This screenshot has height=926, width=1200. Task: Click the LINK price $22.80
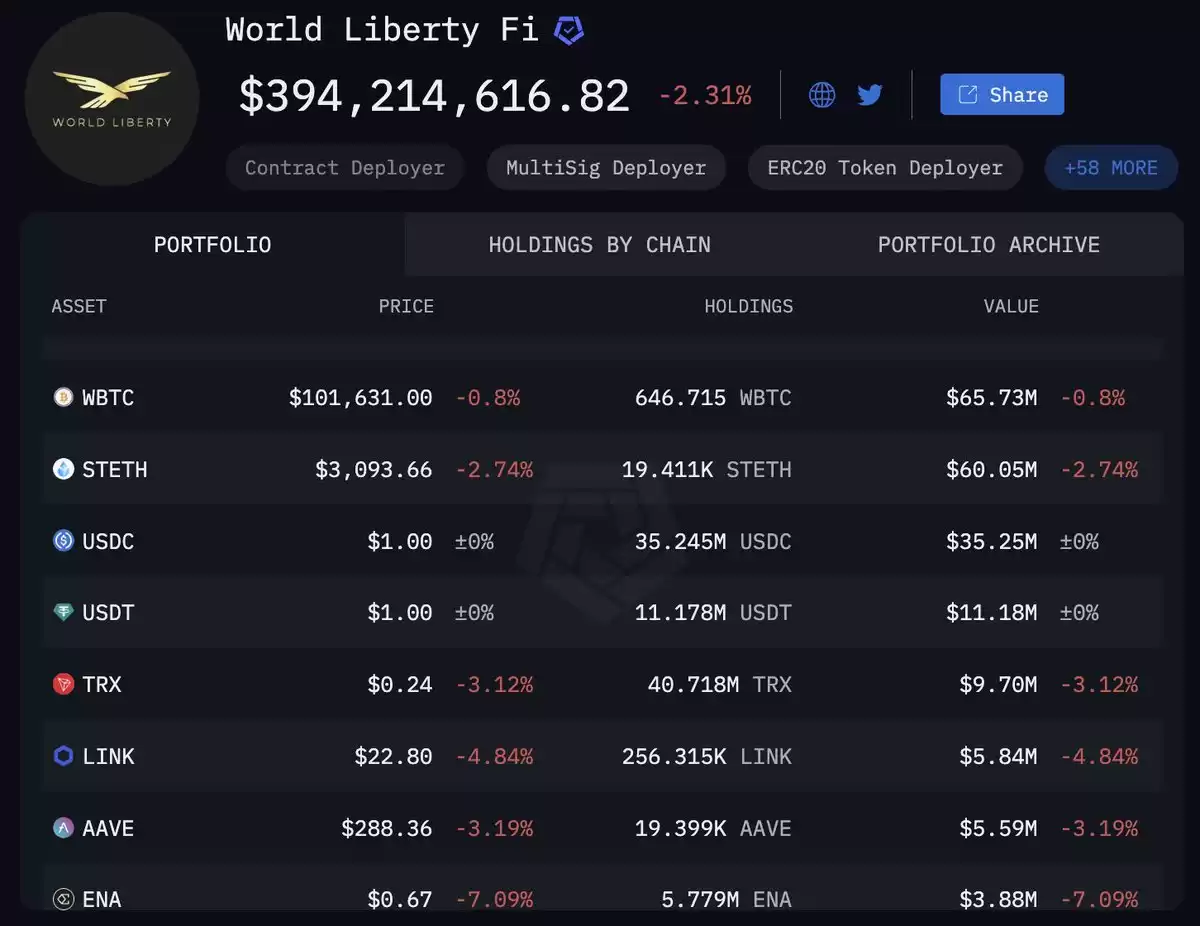click(x=394, y=756)
